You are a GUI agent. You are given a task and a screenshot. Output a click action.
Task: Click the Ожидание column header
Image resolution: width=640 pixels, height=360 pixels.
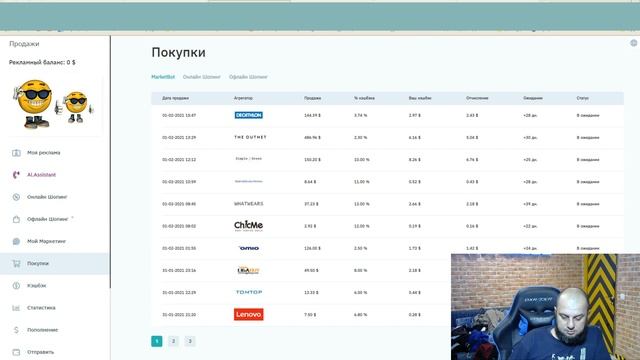pos(533,98)
